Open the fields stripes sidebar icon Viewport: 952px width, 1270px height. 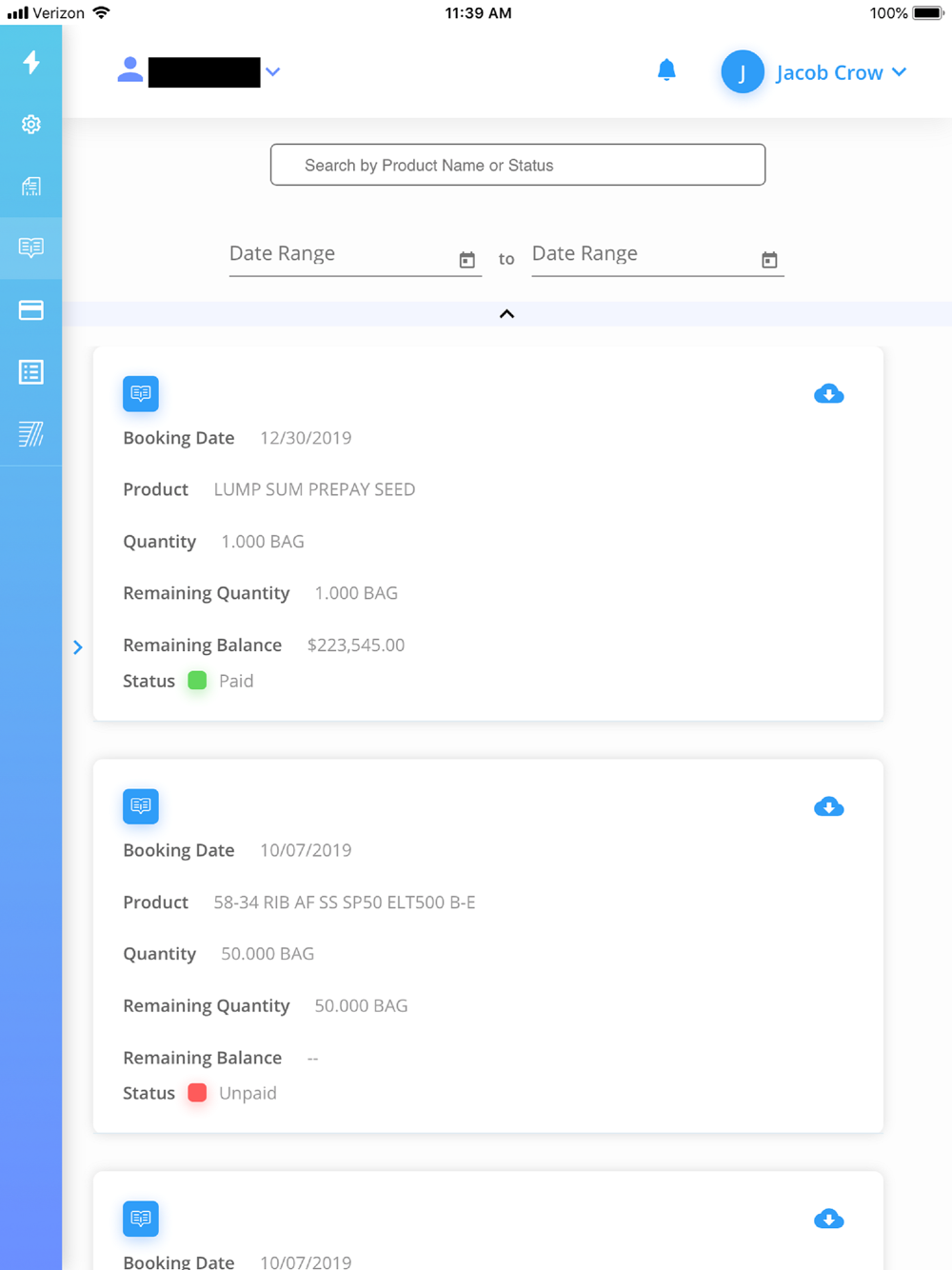31,434
